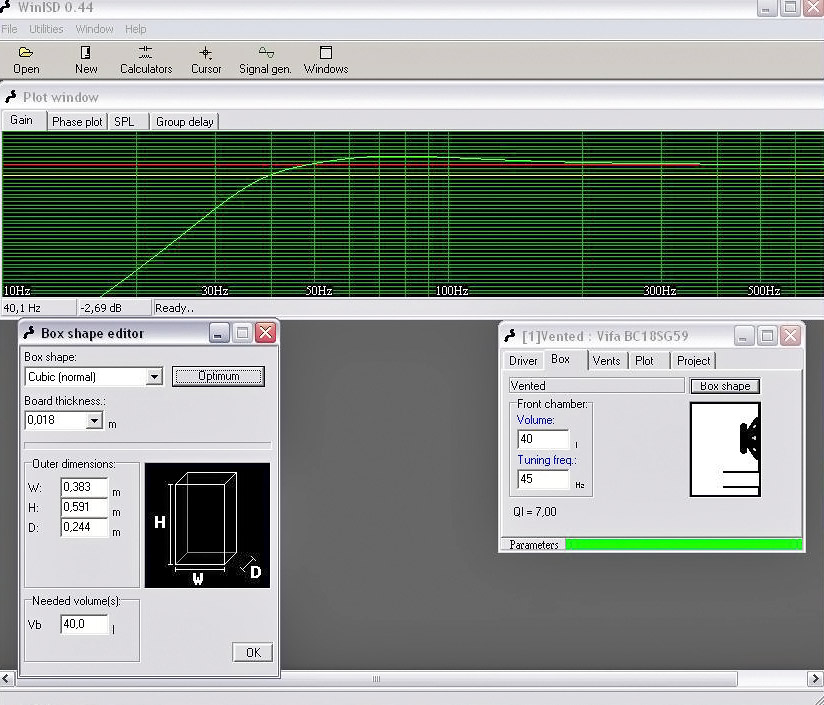Click the vented box diagram image

[725, 449]
